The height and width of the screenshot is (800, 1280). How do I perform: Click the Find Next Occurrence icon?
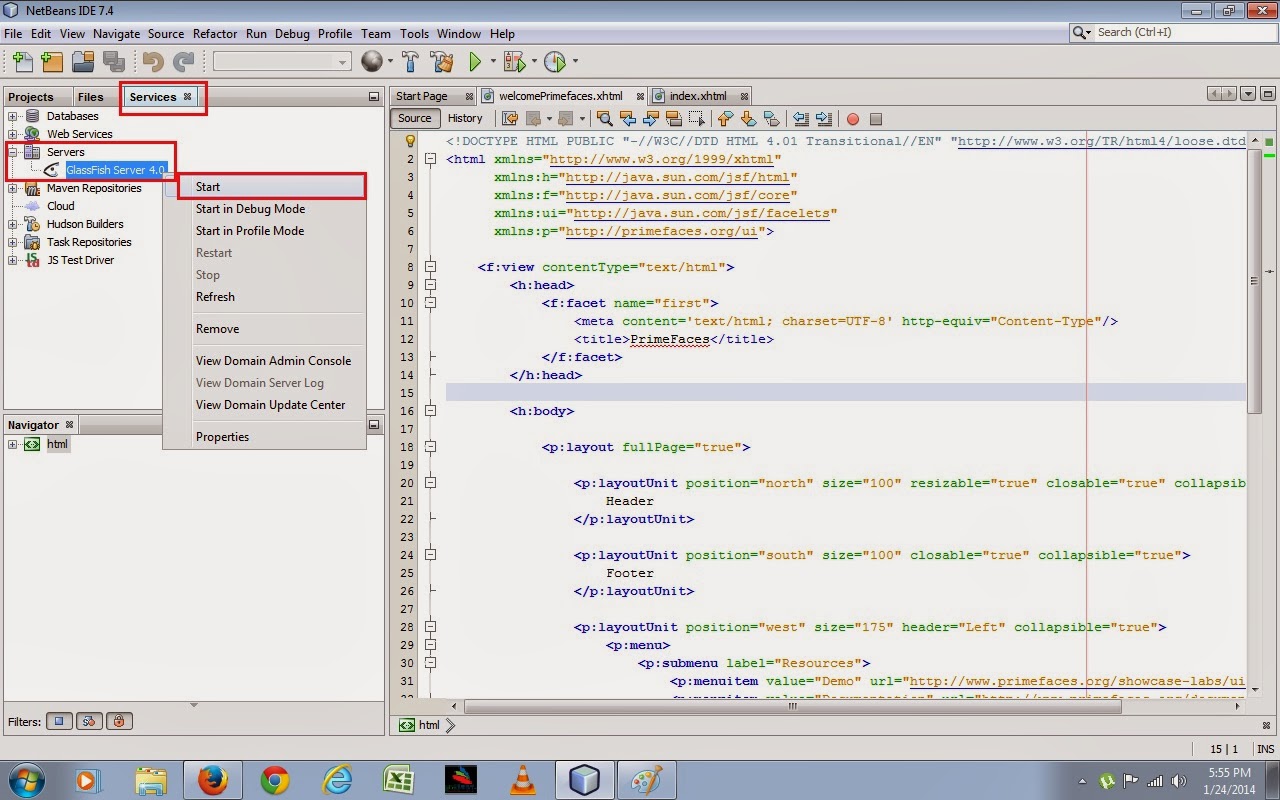point(651,118)
